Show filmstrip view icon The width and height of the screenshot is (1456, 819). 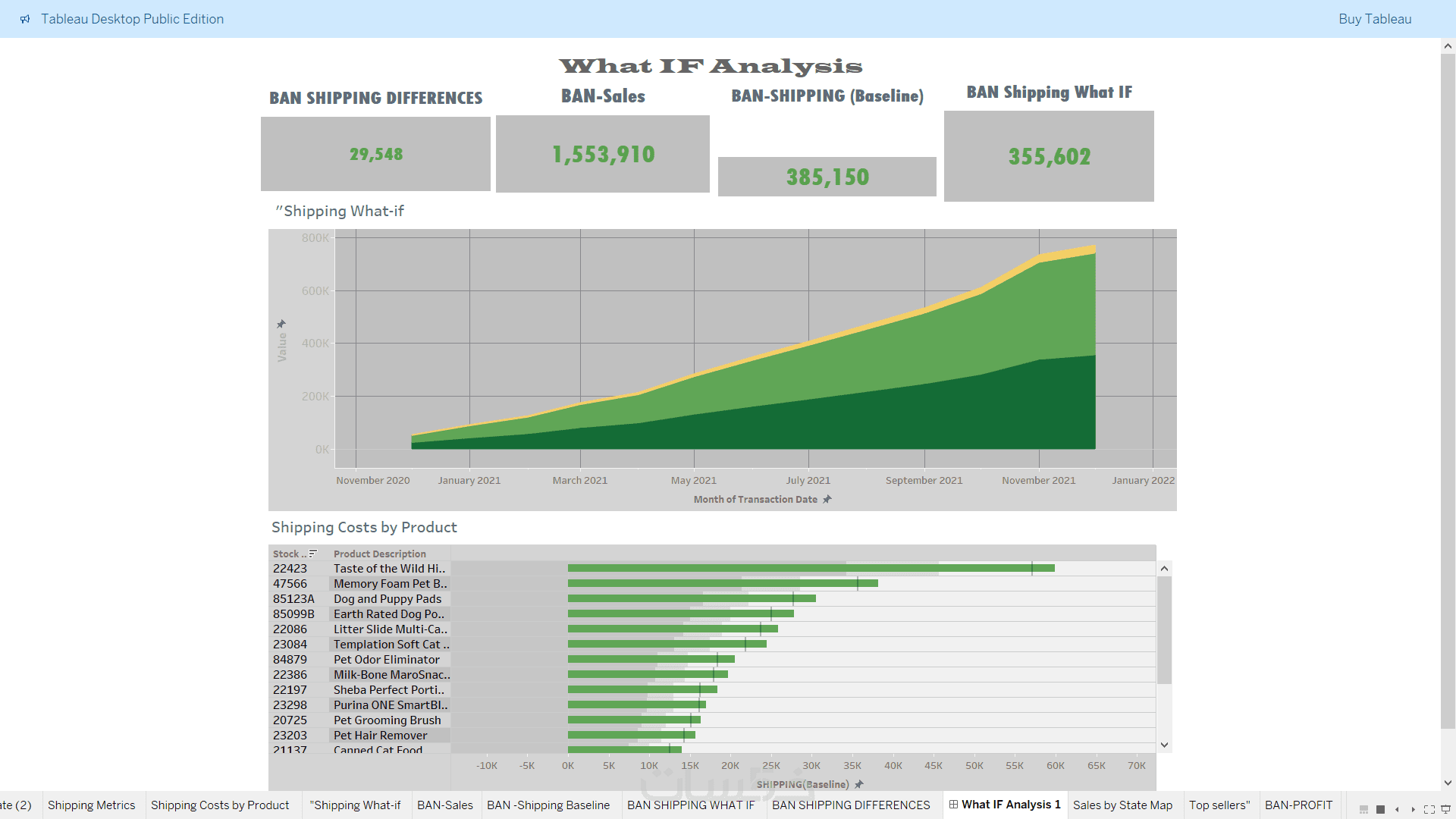coord(1363,809)
